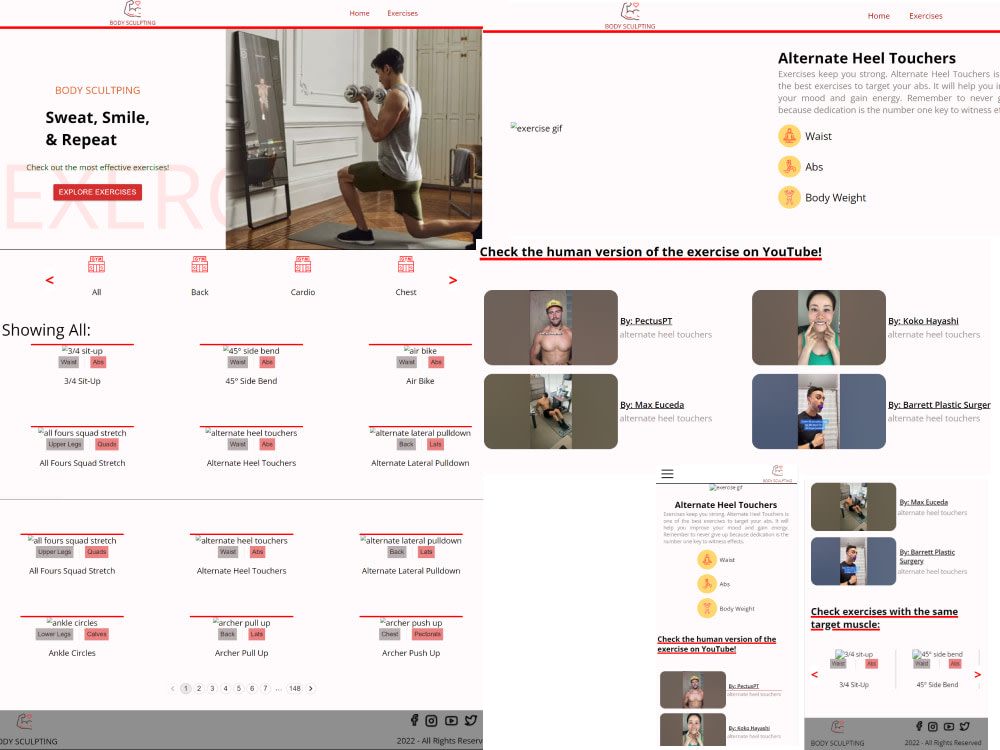
Task: Click the right arrow of the same-target-muscle carousel
Action: coord(978,674)
